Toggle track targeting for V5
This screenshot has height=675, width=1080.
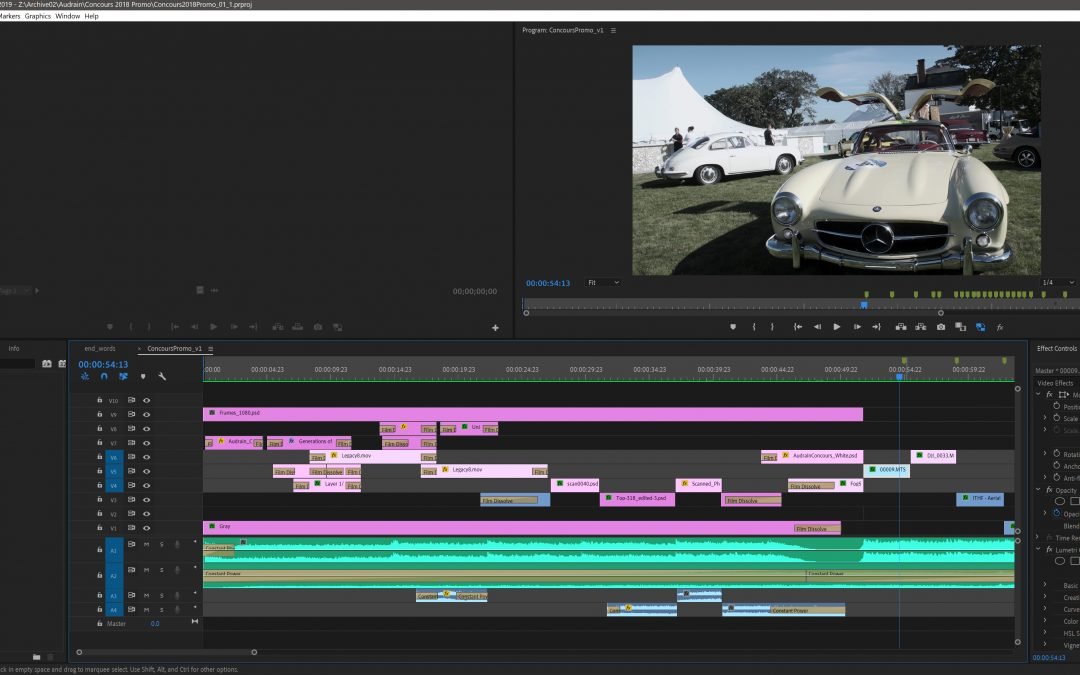pos(114,472)
